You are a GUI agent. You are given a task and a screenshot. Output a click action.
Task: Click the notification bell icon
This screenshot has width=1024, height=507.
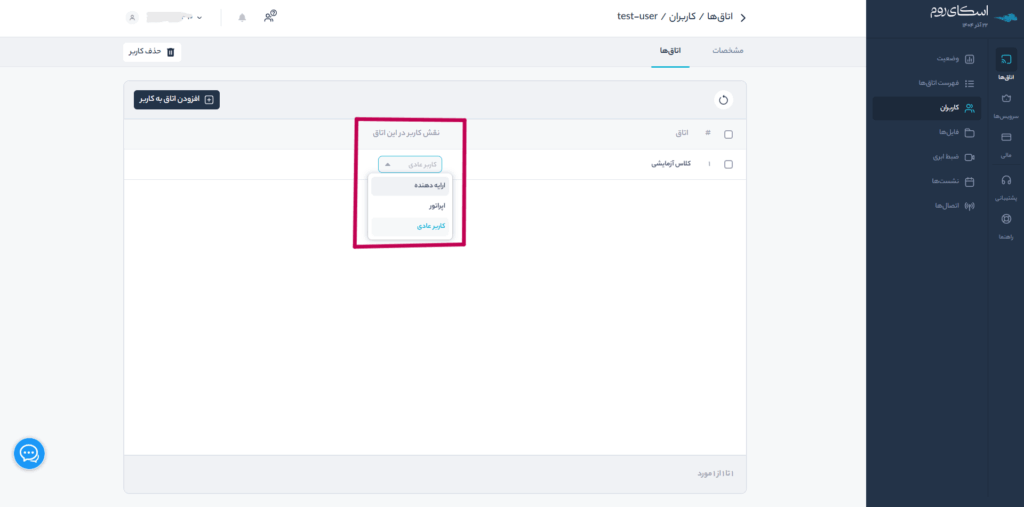tap(242, 18)
